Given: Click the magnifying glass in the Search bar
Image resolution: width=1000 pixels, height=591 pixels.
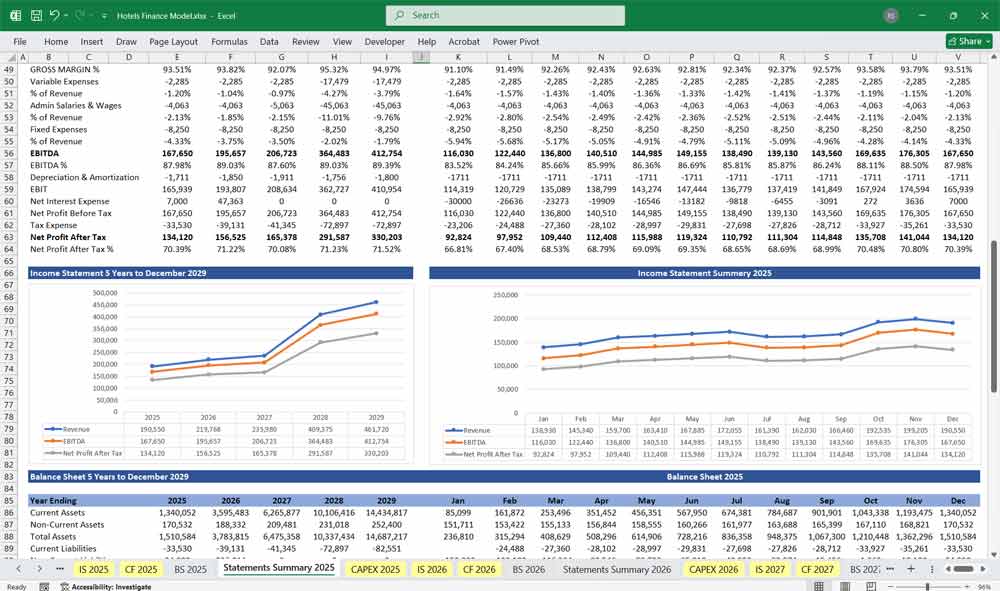Looking at the screenshot, I should coord(400,15).
